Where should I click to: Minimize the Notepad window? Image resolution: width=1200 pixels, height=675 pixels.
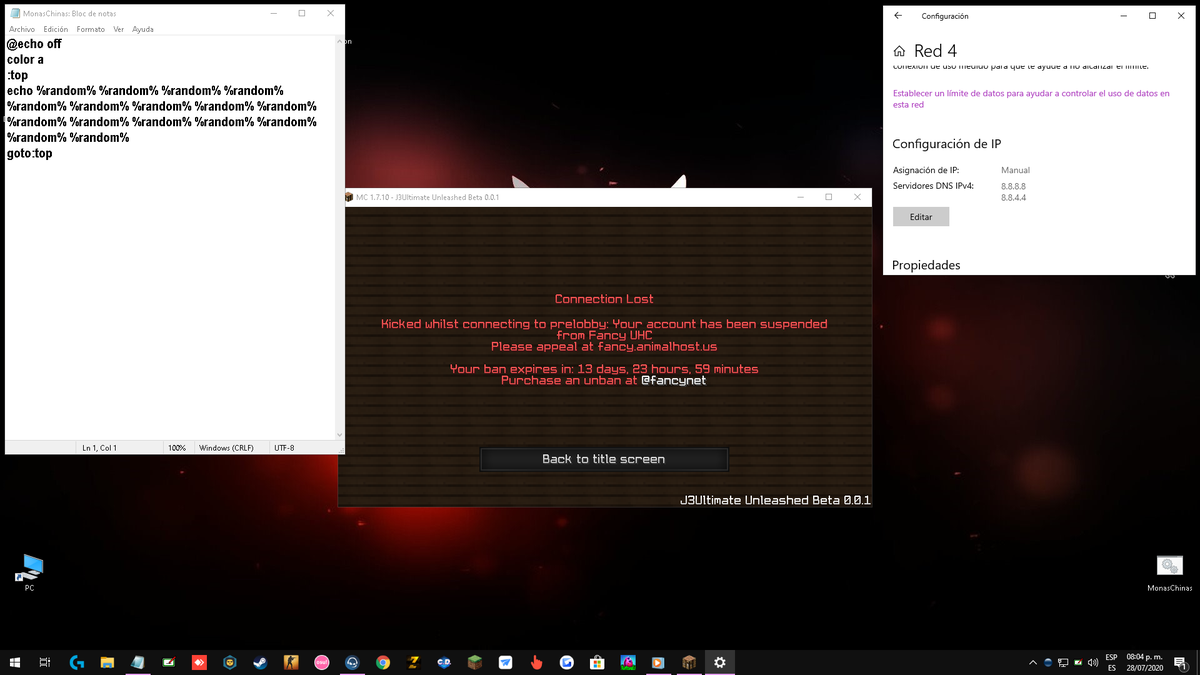coord(274,13)
